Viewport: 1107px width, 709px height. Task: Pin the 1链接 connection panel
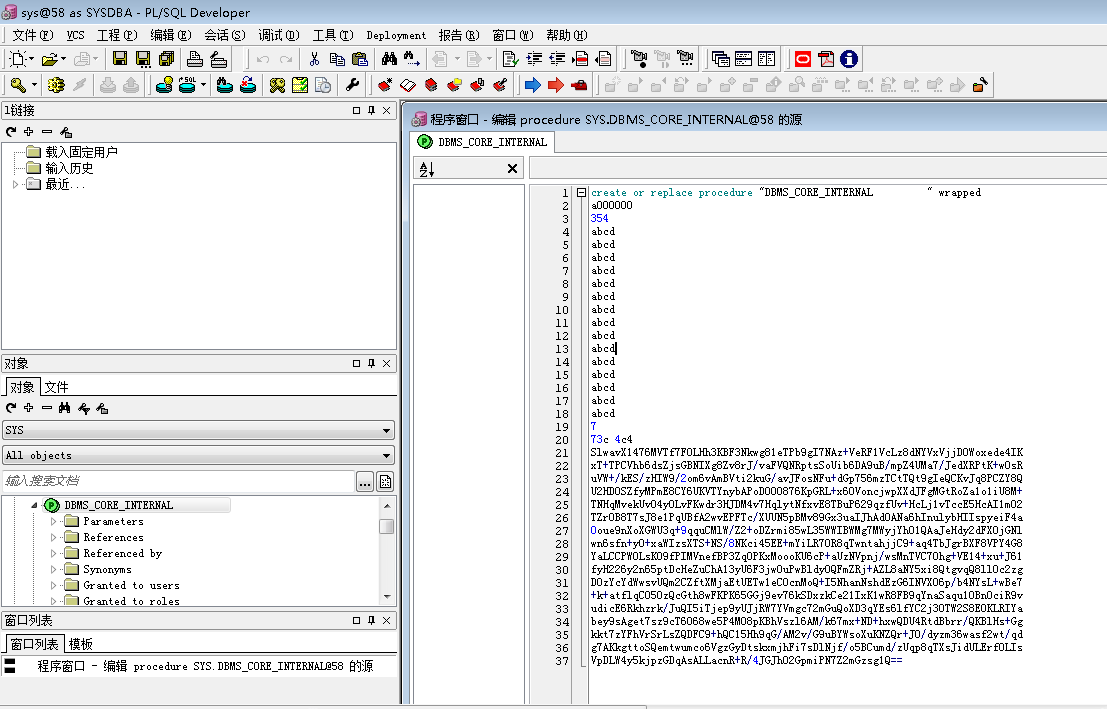pyautogui.click(x=371, y=111)
